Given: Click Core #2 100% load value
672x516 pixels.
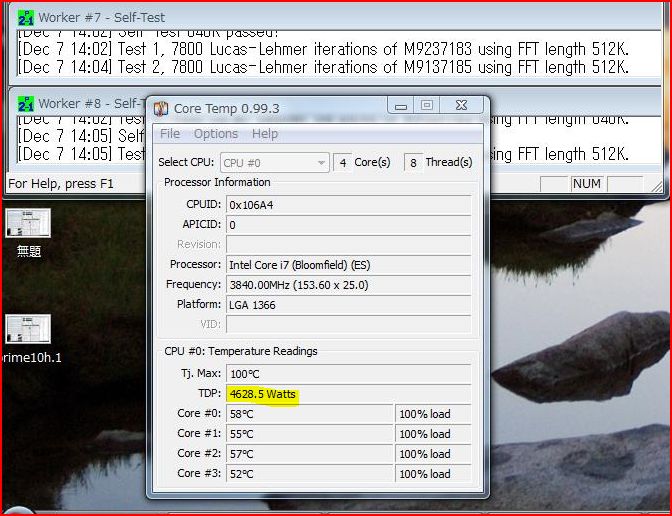Looking at the screenshot, I should point(433,454).
